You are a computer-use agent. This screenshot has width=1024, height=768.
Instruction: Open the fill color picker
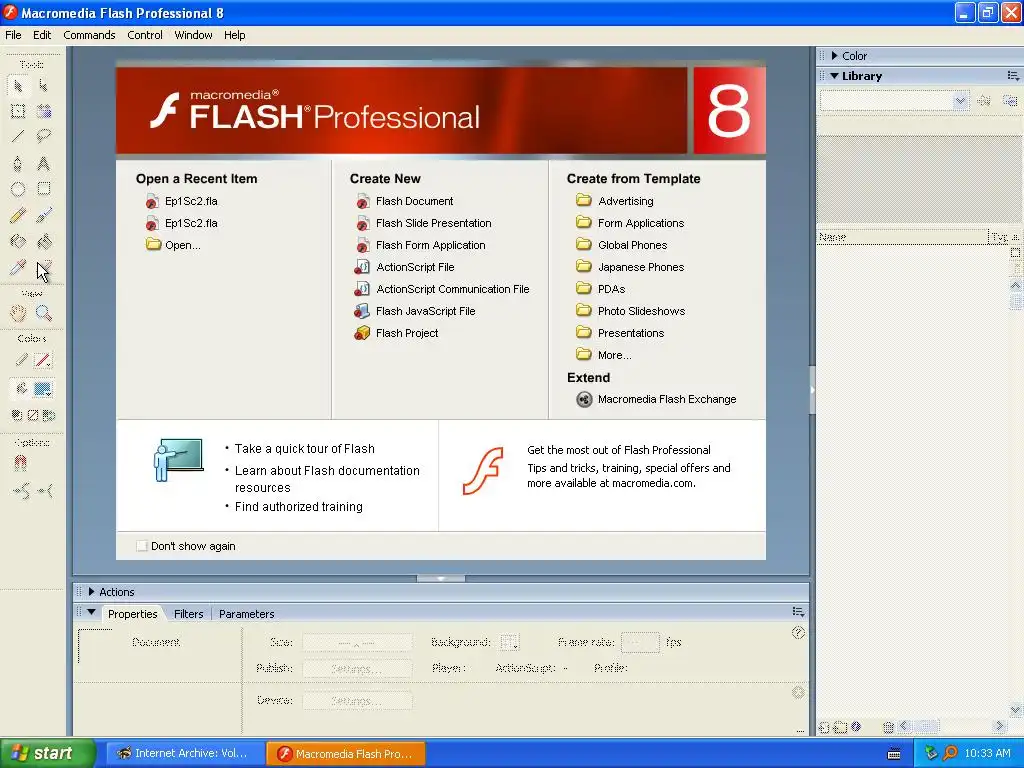tap(42, 389)
